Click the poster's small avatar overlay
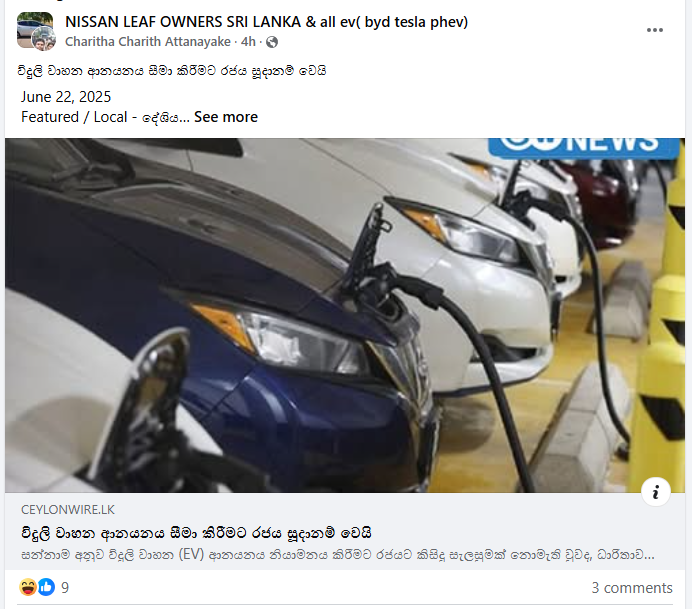This screenshot has width=692, height=609. click(43, 39)
